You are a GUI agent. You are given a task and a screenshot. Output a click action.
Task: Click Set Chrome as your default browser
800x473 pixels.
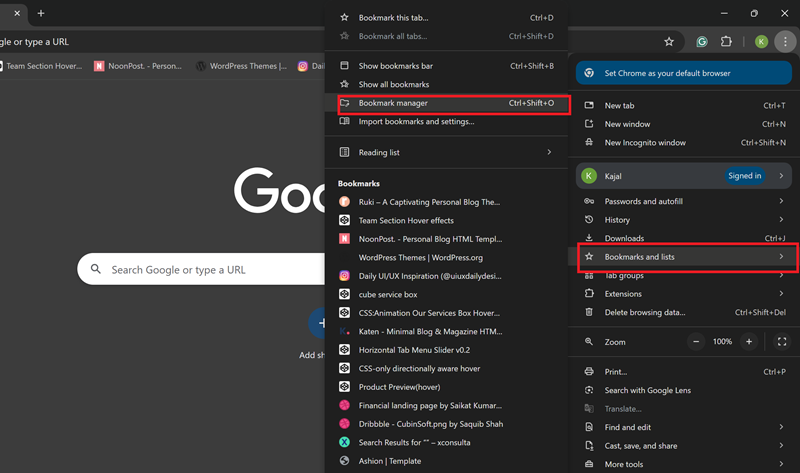click(684, 73)
